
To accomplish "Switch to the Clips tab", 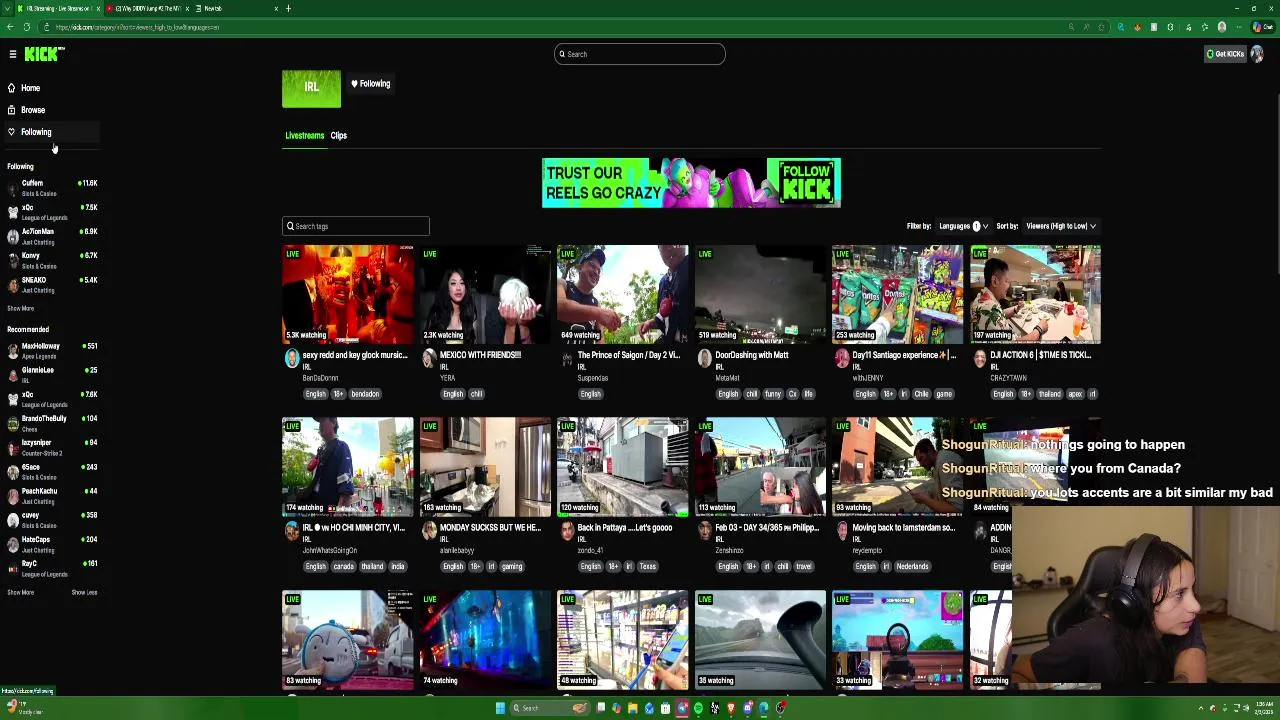I will coord(339,136).
